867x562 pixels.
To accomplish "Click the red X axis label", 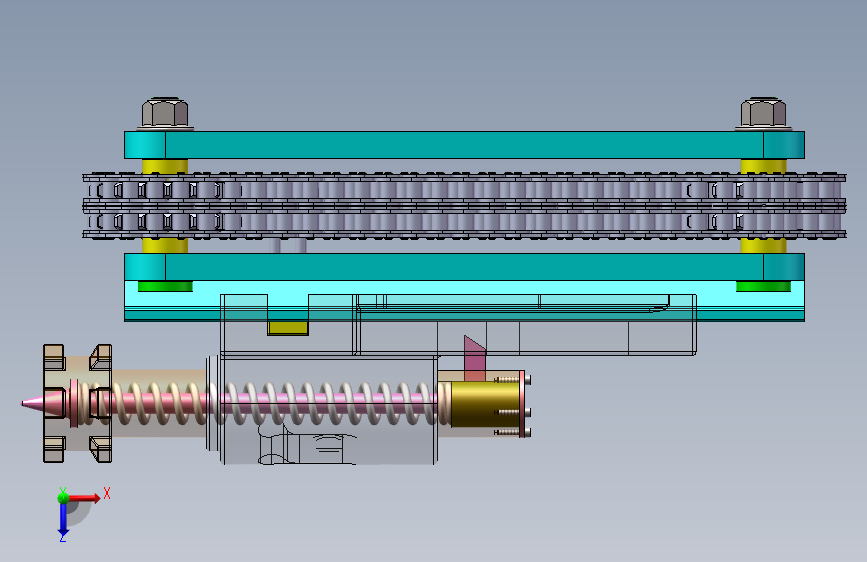I will (x=107, y=493).
